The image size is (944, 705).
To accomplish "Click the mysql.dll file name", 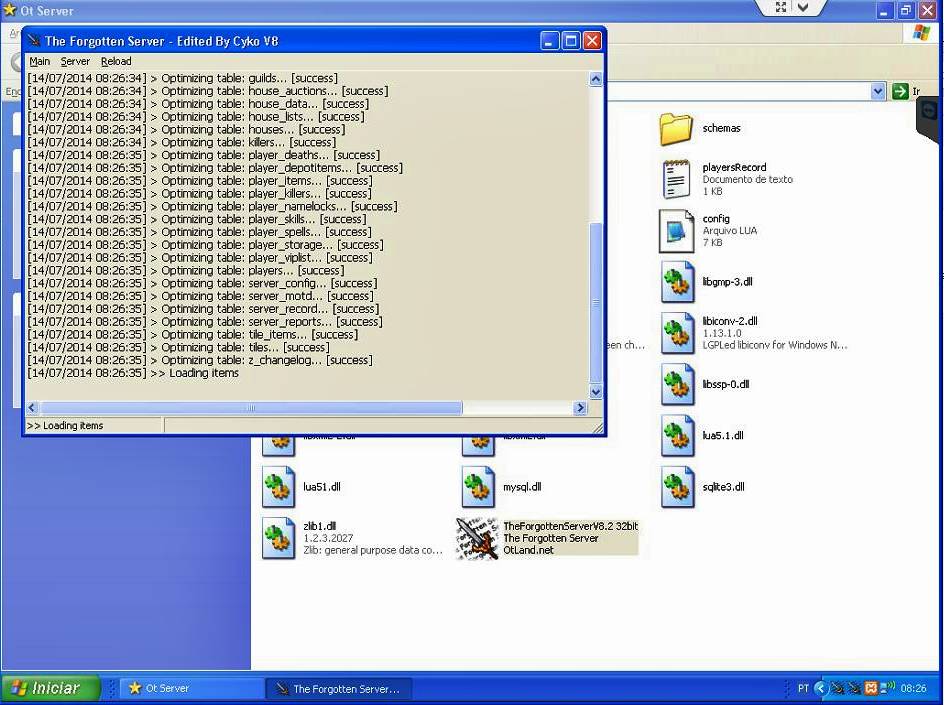I will [x=522, y=486].
